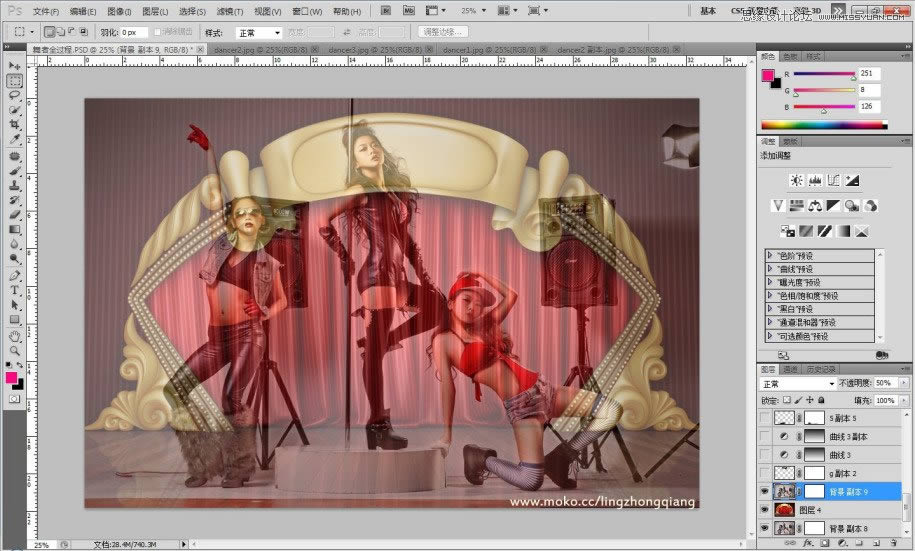The image size is (915, 551).
Task: Select the Move tool
Action: pos(15,66)
